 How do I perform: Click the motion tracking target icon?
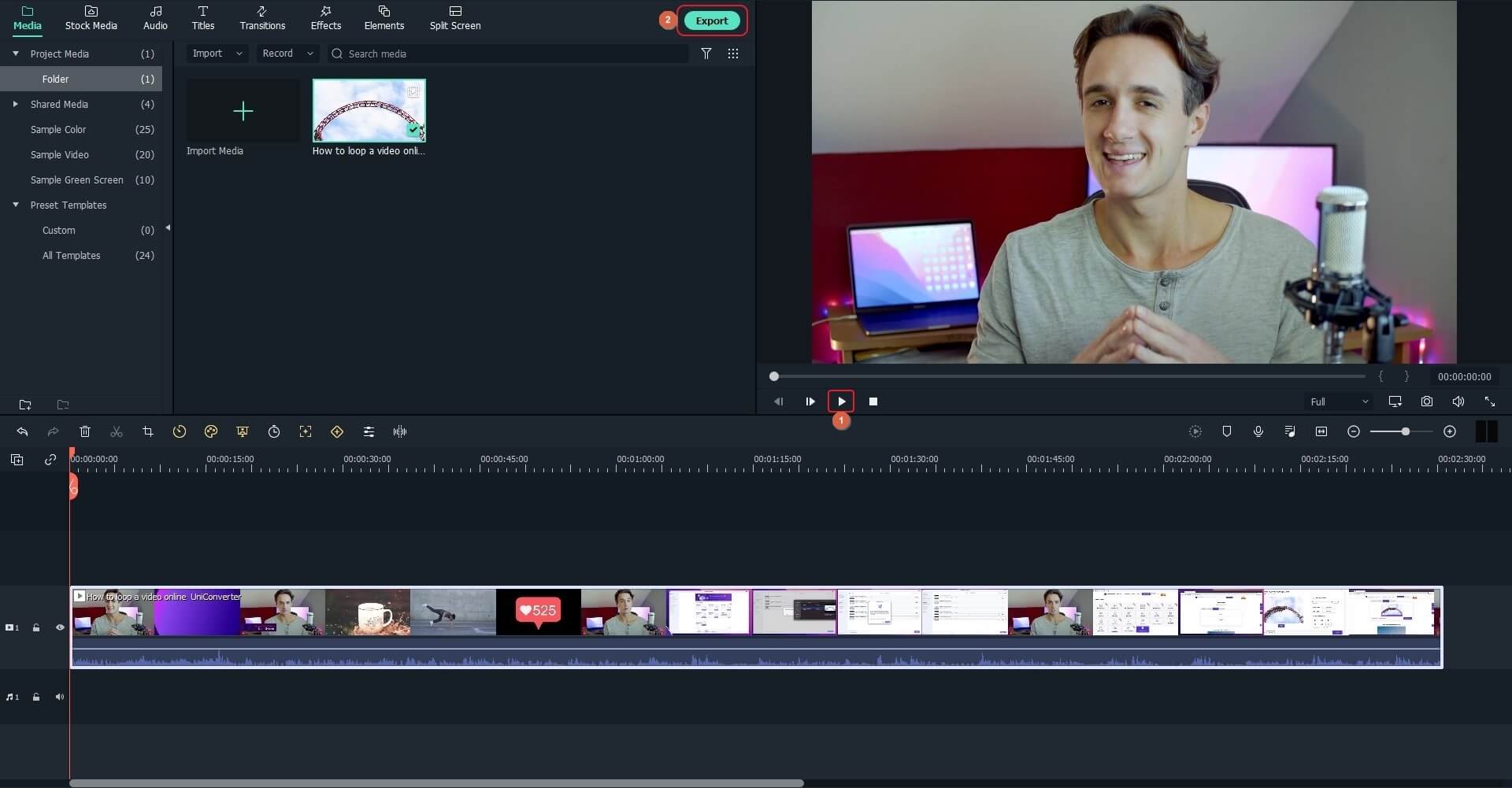[x=306, y=431]
